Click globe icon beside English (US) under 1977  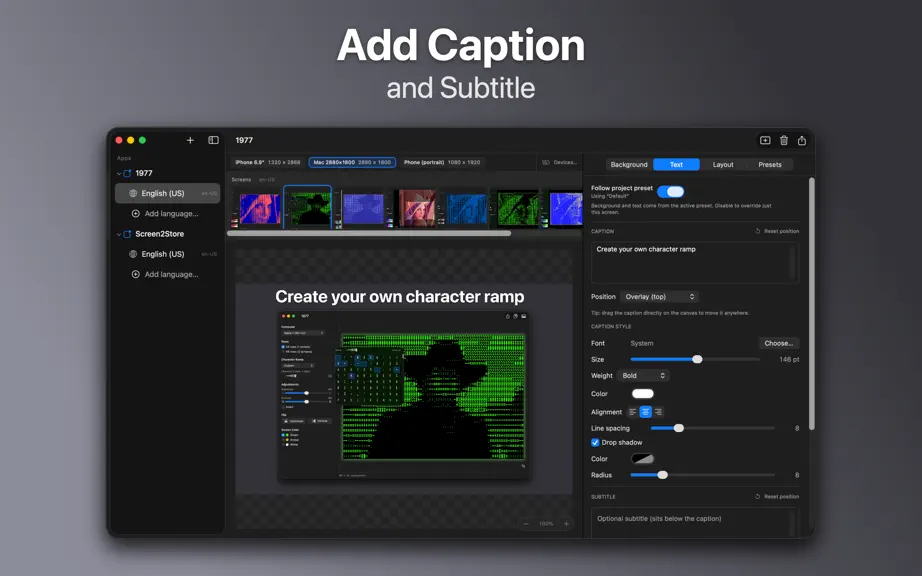[133, 193]
